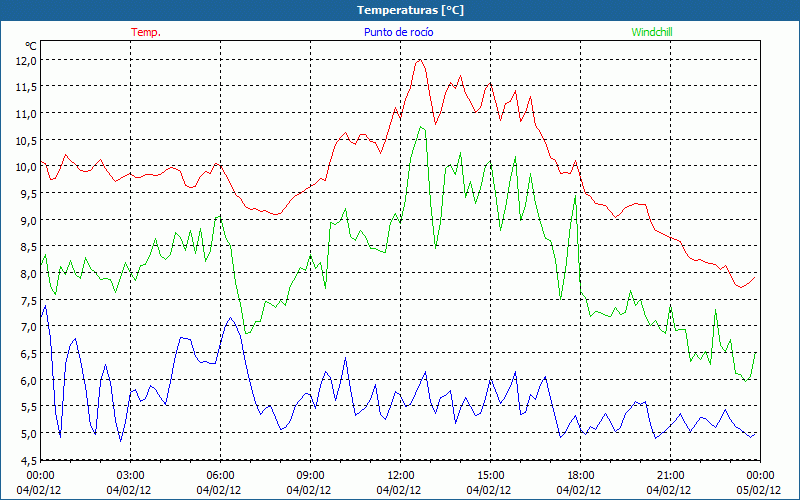Click the Temperaturas [°C] chart title
Viewport: 800px width, 500px height.
coord(410,10)
